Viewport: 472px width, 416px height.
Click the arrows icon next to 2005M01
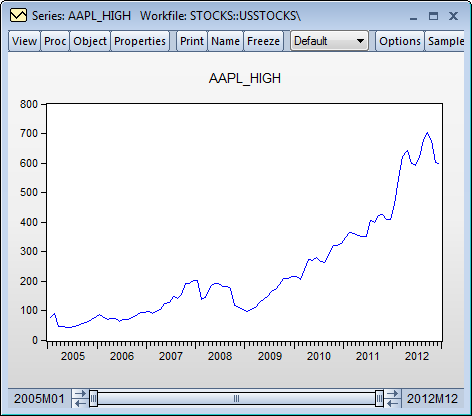click(x=80, y=398)
